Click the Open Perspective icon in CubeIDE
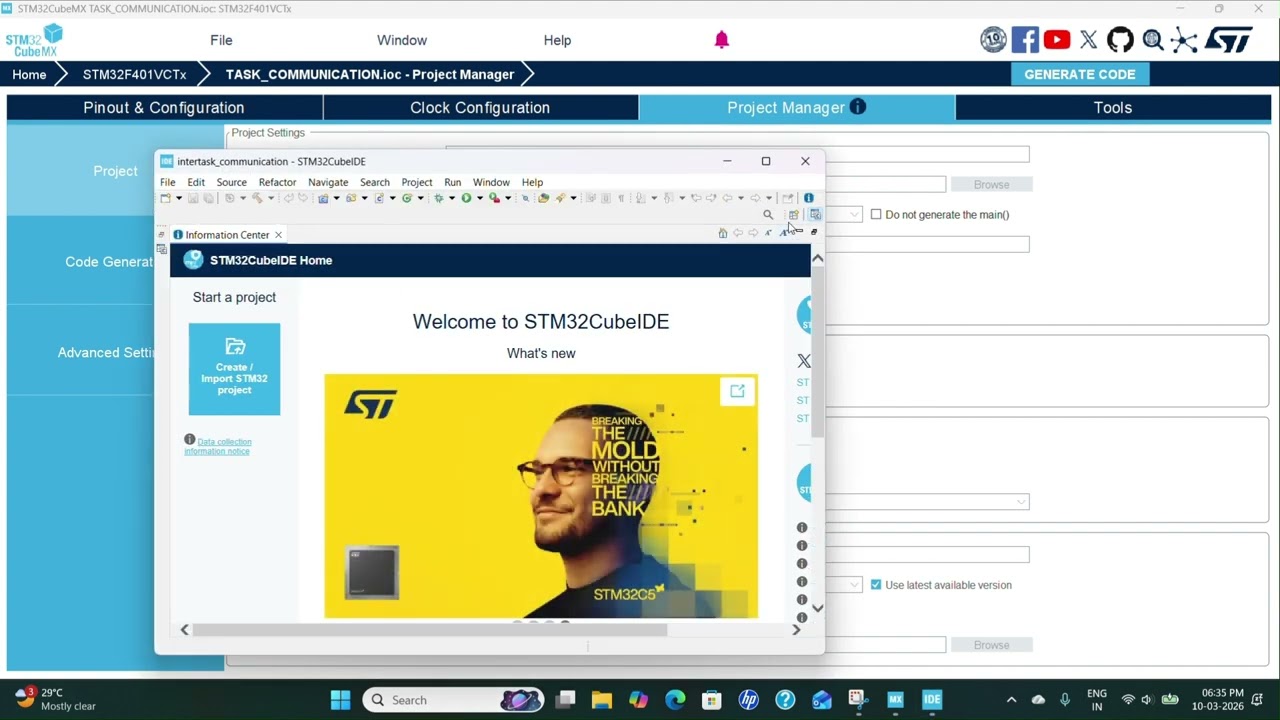The width and height of the screenshot is (1280, 720). coord(794,215)
